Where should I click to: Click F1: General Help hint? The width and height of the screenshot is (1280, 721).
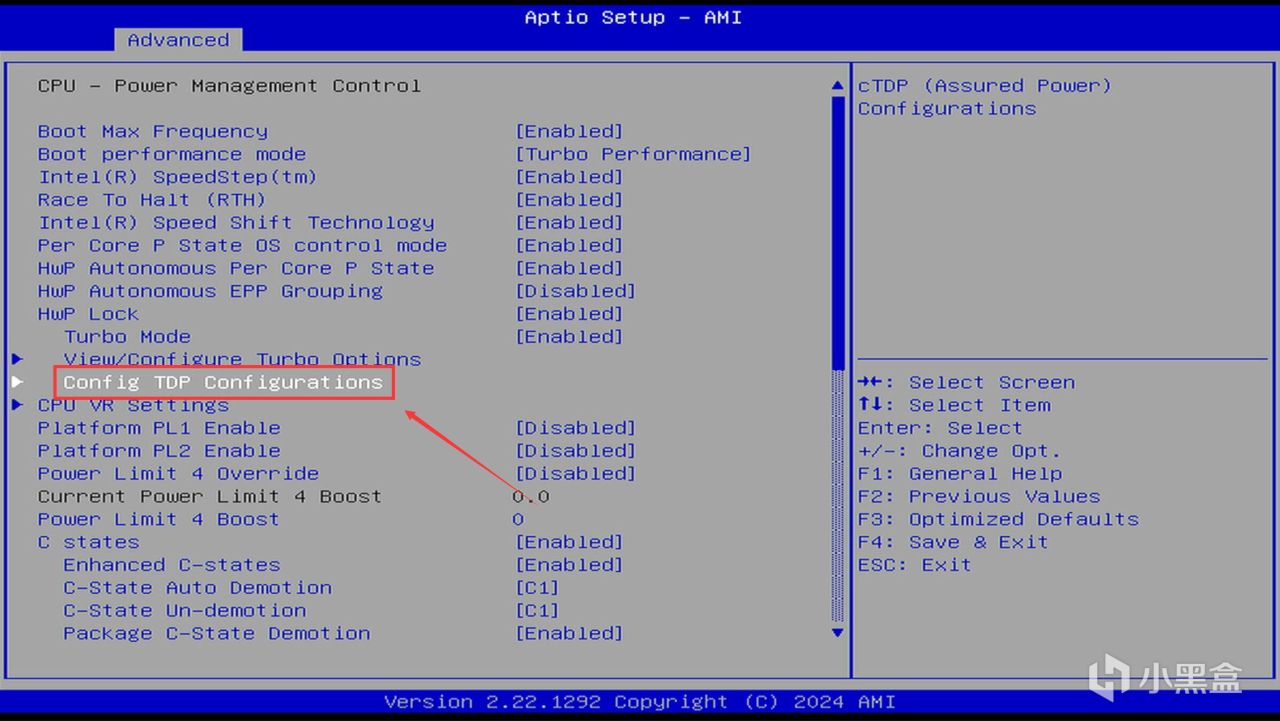960,474
